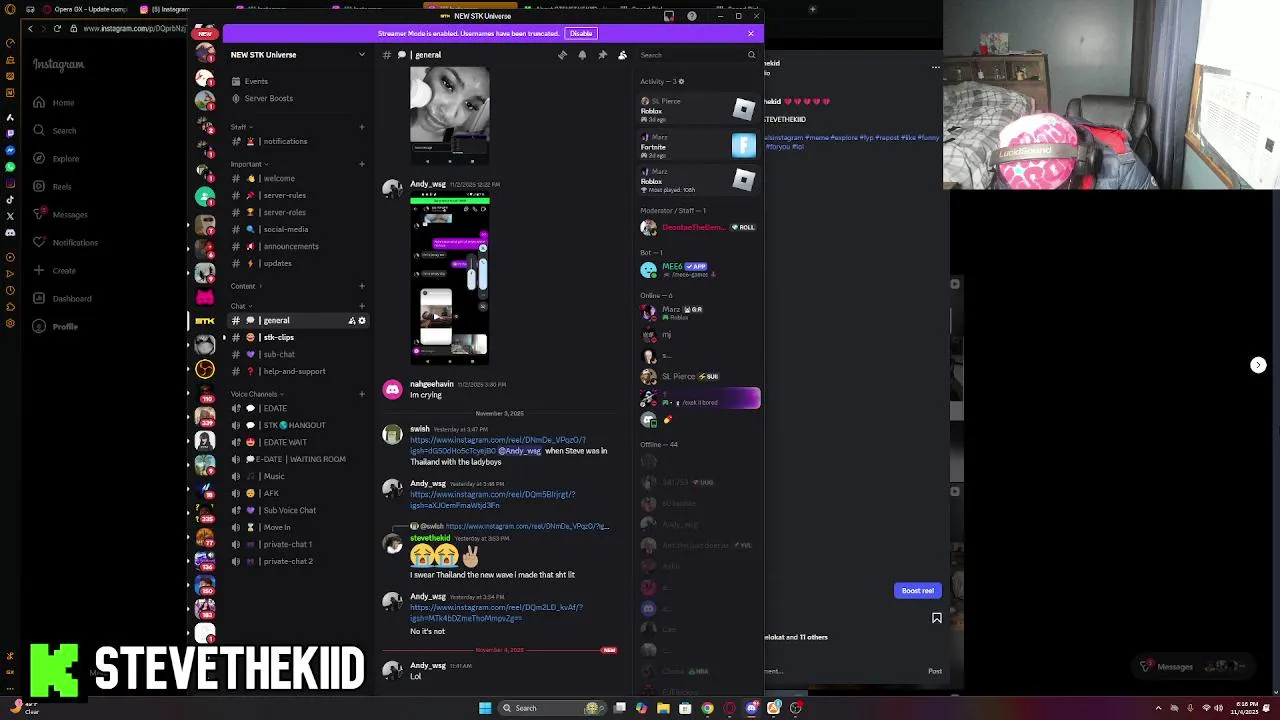The image size is (1280, 720).
Task: Disable Streamer Mode in purple banner
Action: click(581, 33)
